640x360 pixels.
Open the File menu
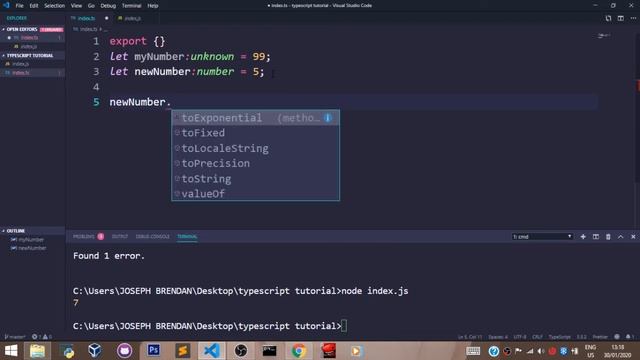19,6
